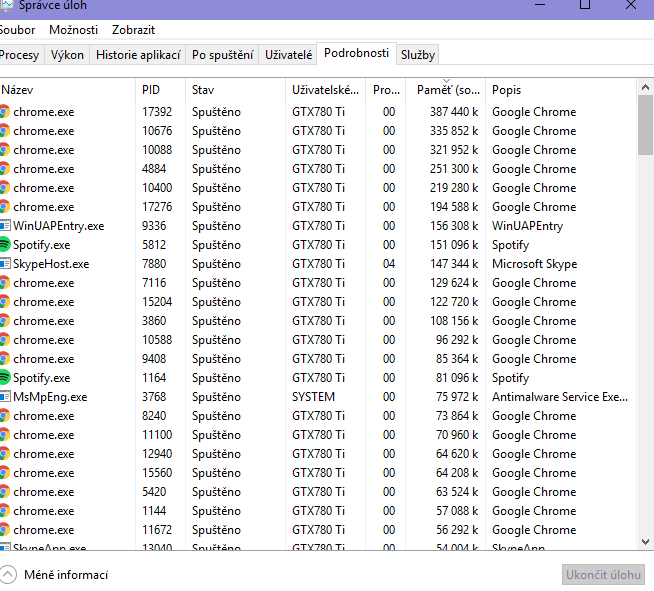The height and width of the screenshot is (591, 654).
Task: Click the Chrome icon for PID 4884
Action: click(5, 169)
